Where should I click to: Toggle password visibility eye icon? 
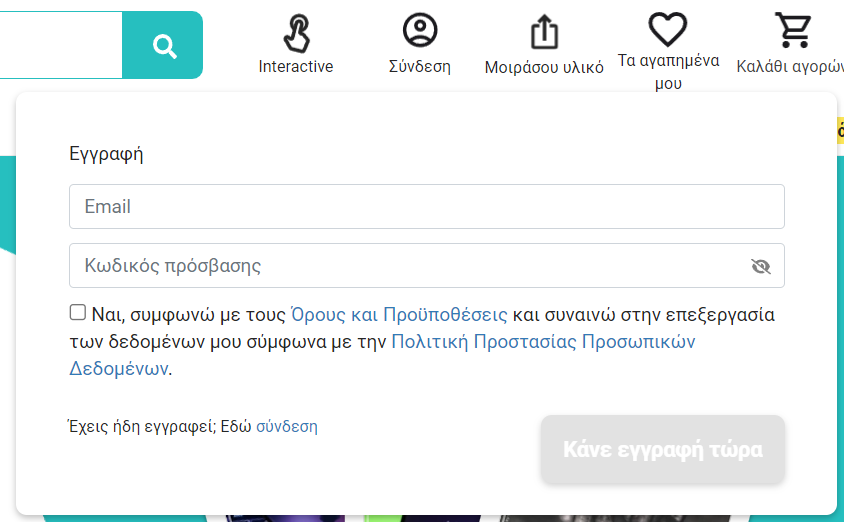pyautogui.click(x=761, y=266)
